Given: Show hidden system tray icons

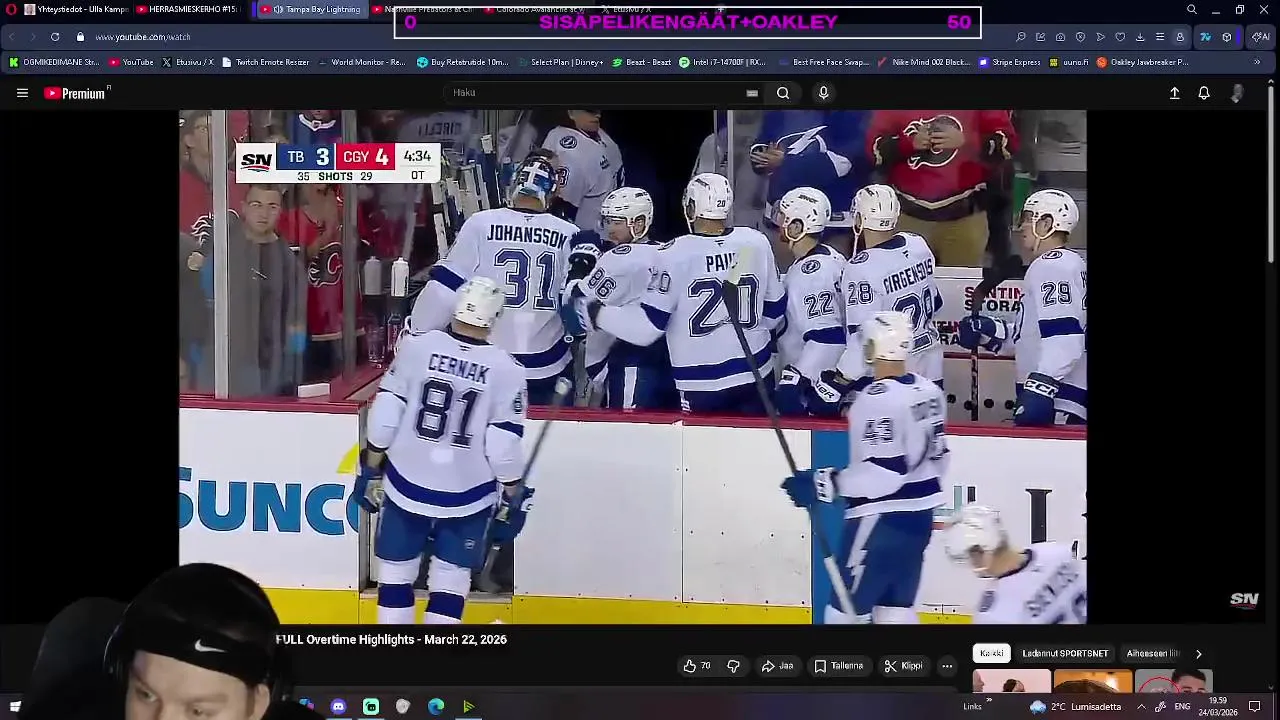Looking at the screenshot, I should [x=1141, y=707].
